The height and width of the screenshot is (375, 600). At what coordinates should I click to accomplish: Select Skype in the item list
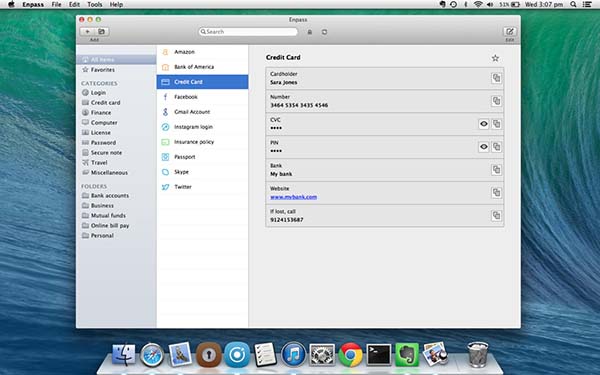pos(202,172)
